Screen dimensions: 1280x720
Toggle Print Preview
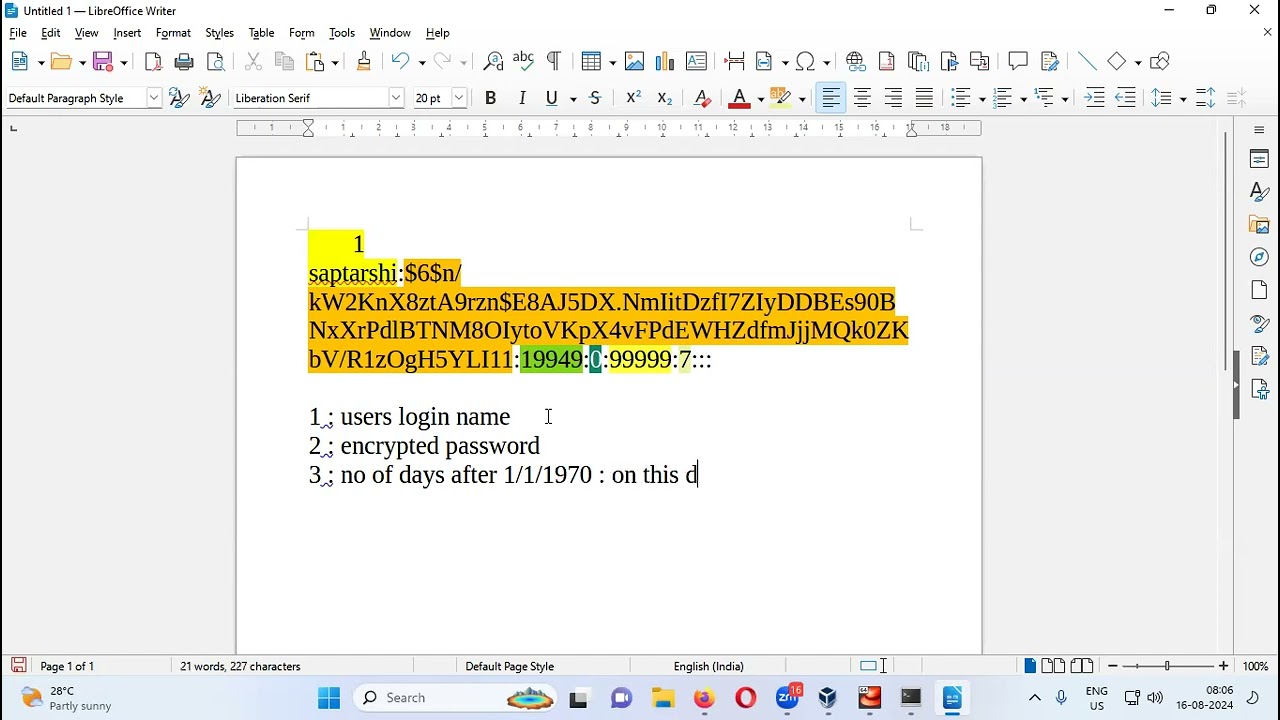click(215, 62)
